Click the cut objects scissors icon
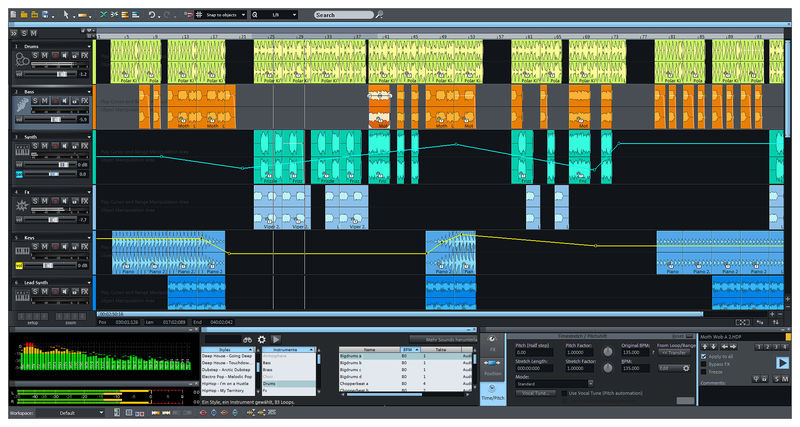Screen dimensions: 800x427 [104, 15]
